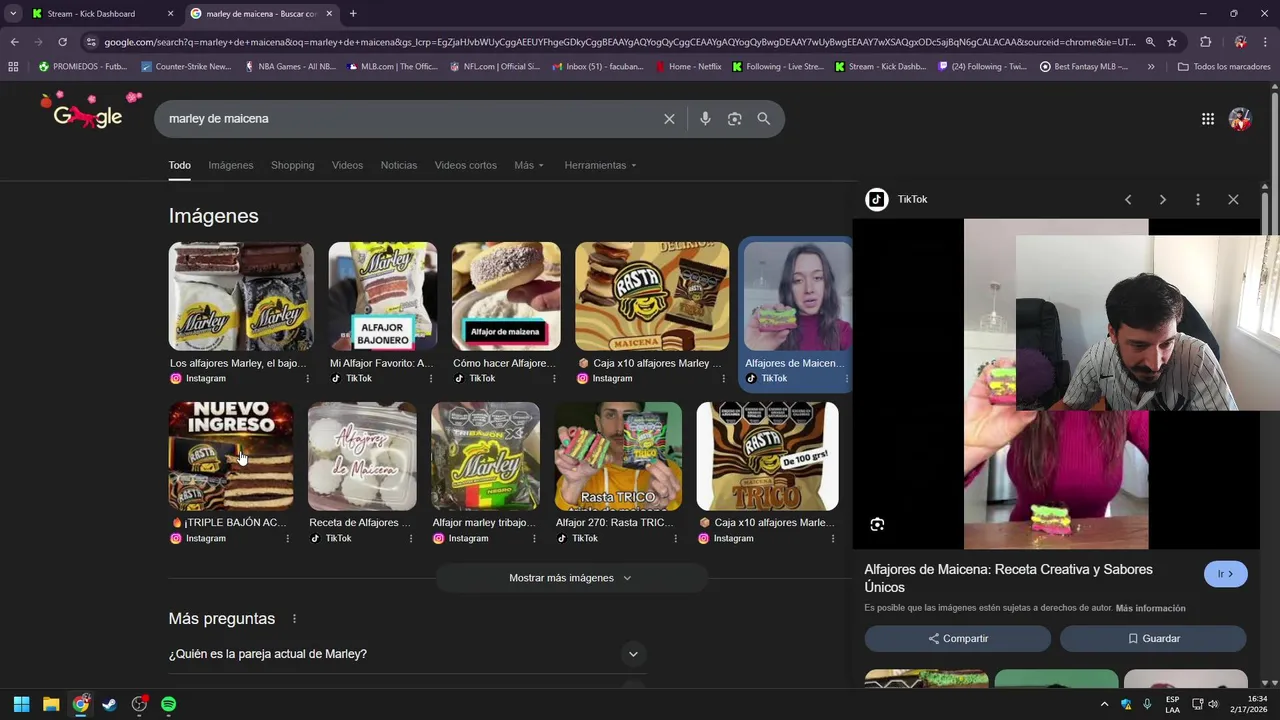Bookmark this page with star icon

tap(1172, 42)
